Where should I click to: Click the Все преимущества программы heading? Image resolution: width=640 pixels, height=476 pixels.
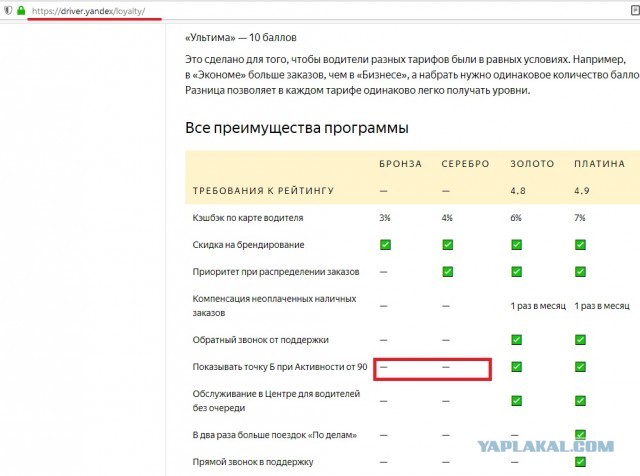click(297, 128)
